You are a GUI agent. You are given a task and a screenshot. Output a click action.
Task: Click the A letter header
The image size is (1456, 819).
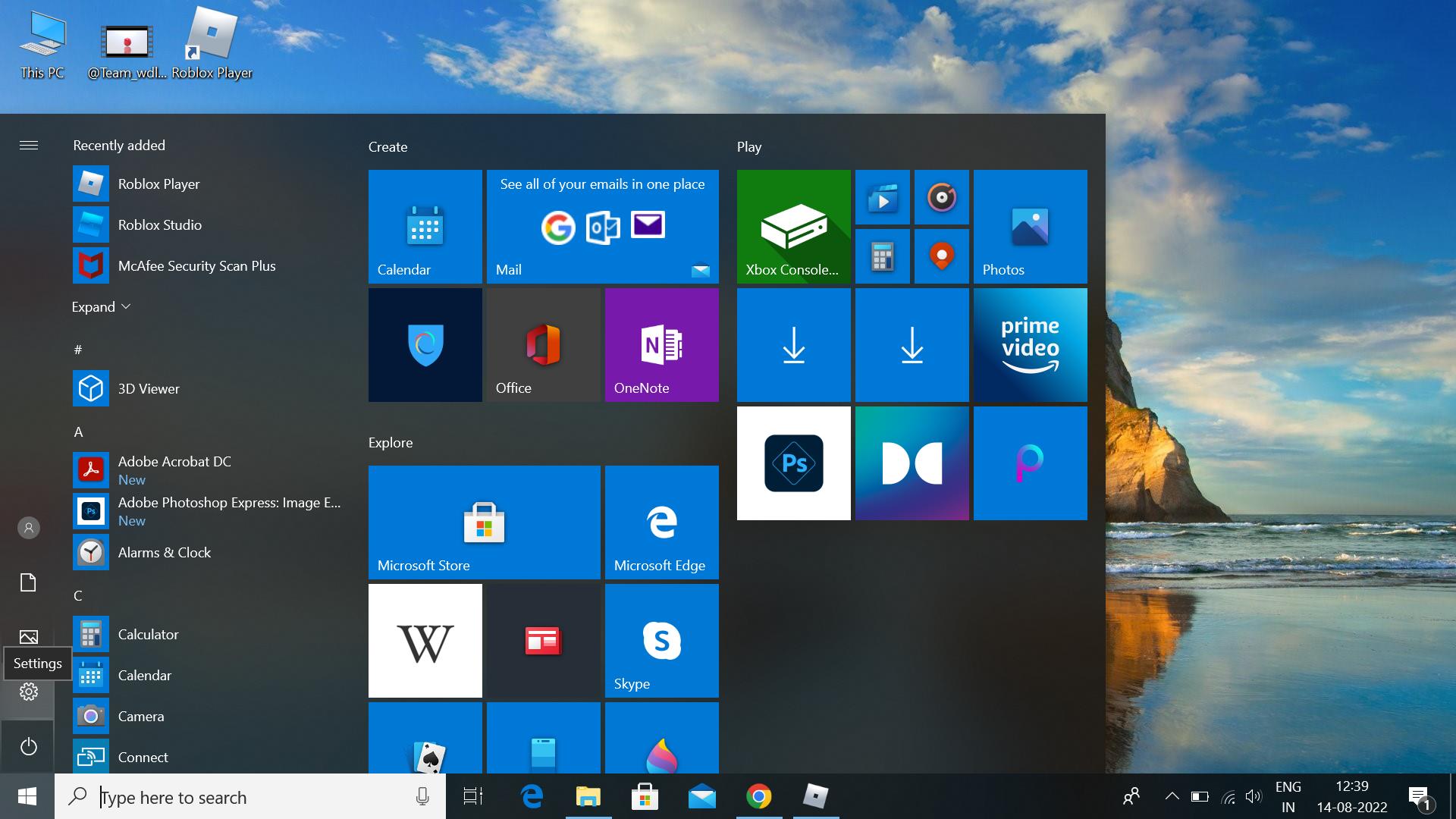point(78,431)
